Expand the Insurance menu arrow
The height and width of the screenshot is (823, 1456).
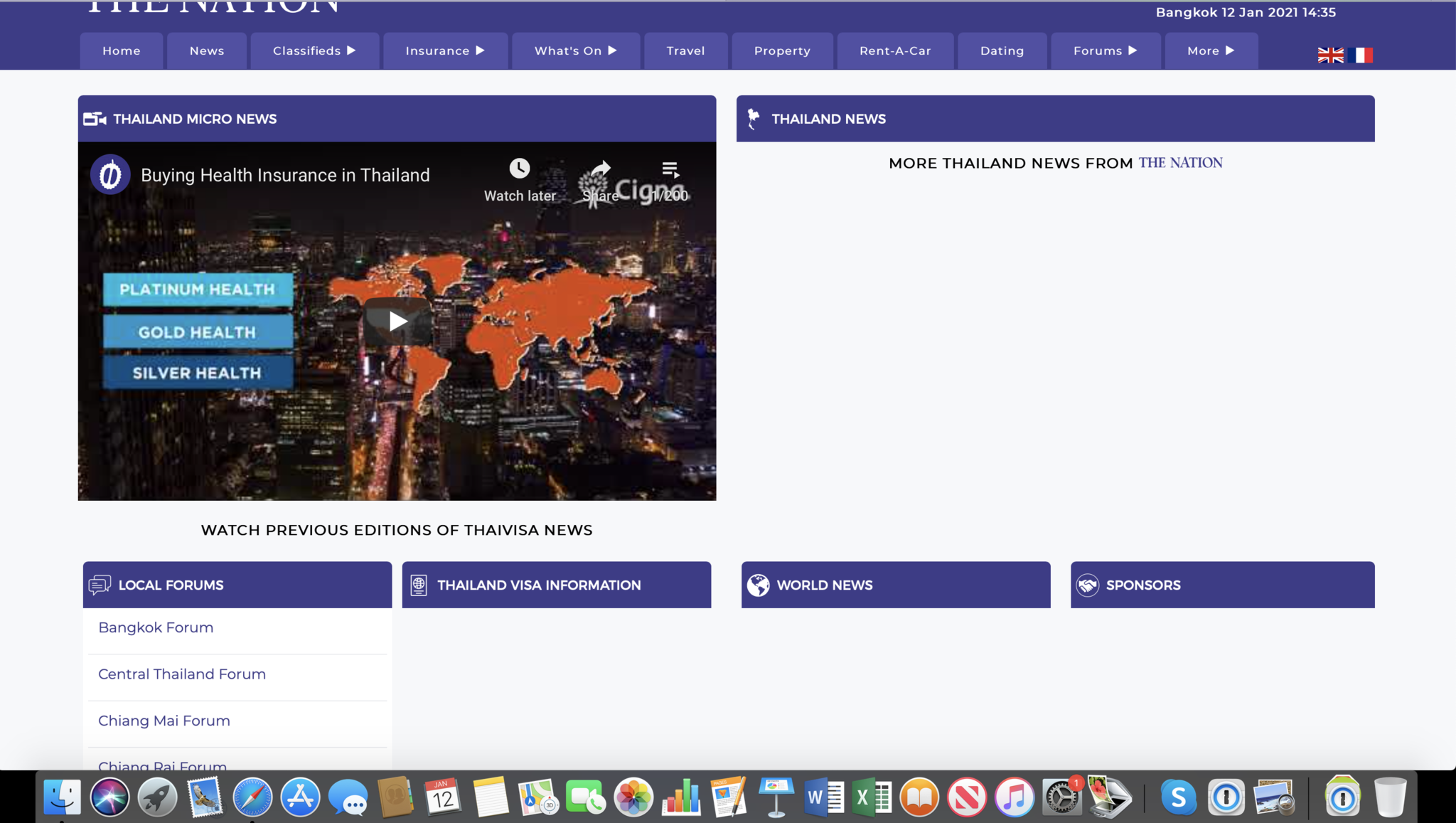tap(480, 51)
